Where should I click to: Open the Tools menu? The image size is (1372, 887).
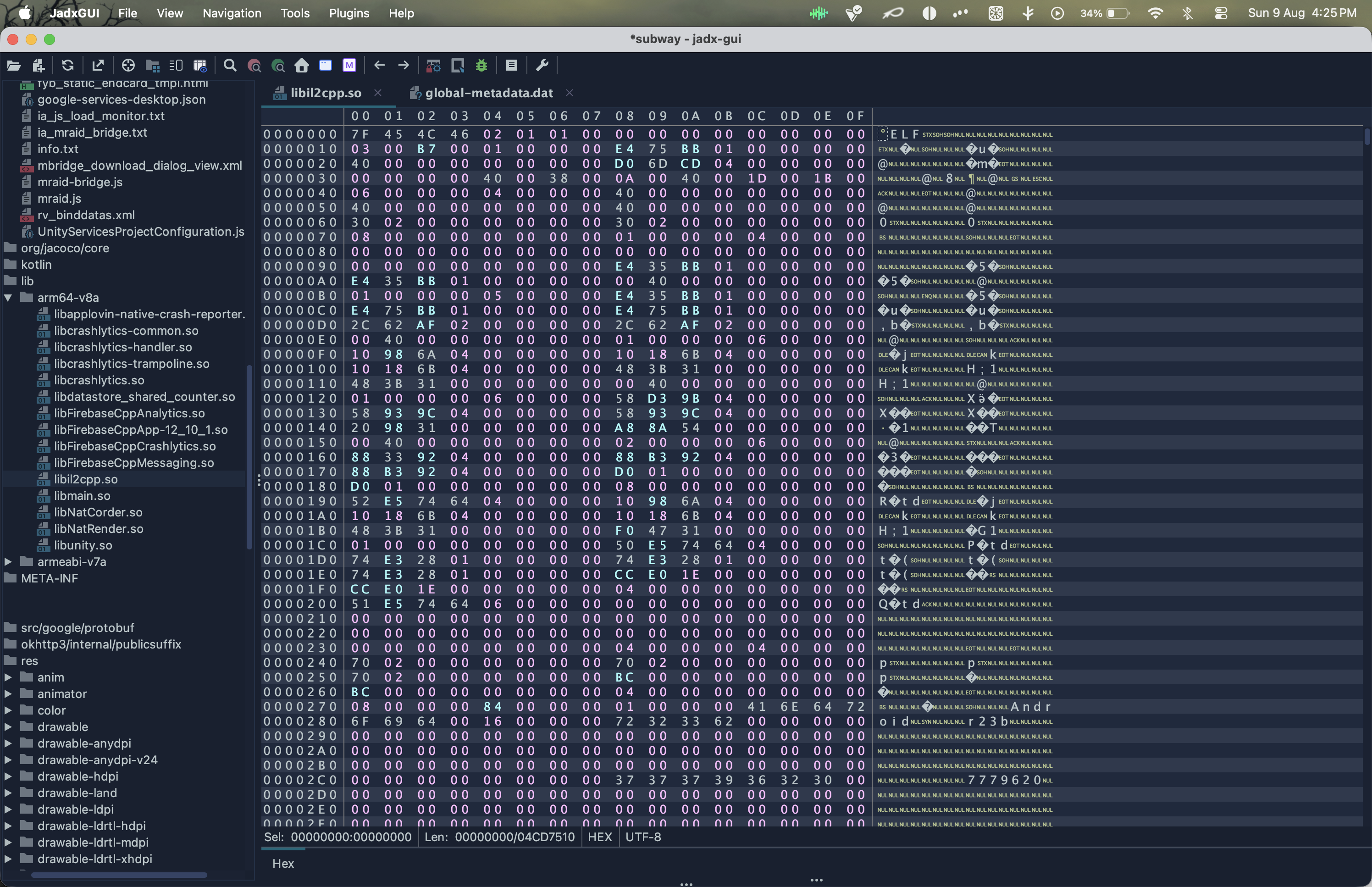(295, 13)
